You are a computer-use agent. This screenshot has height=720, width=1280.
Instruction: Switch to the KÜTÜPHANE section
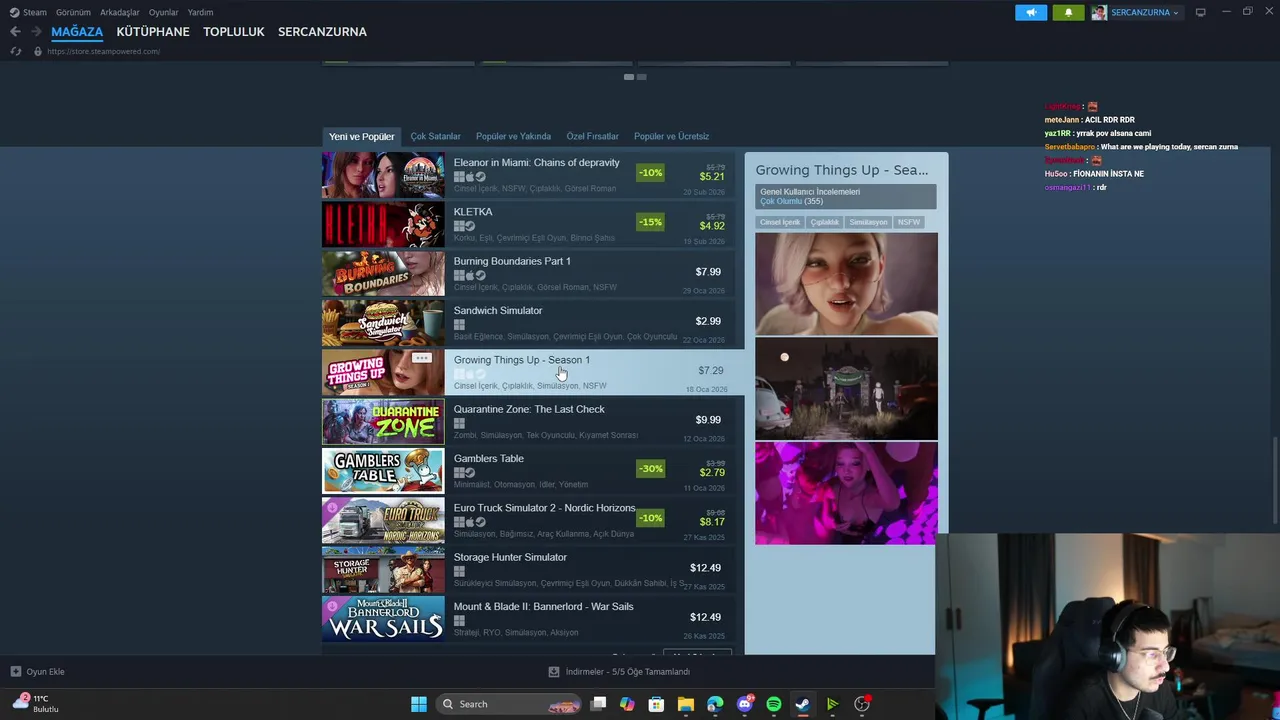(153, 32)
